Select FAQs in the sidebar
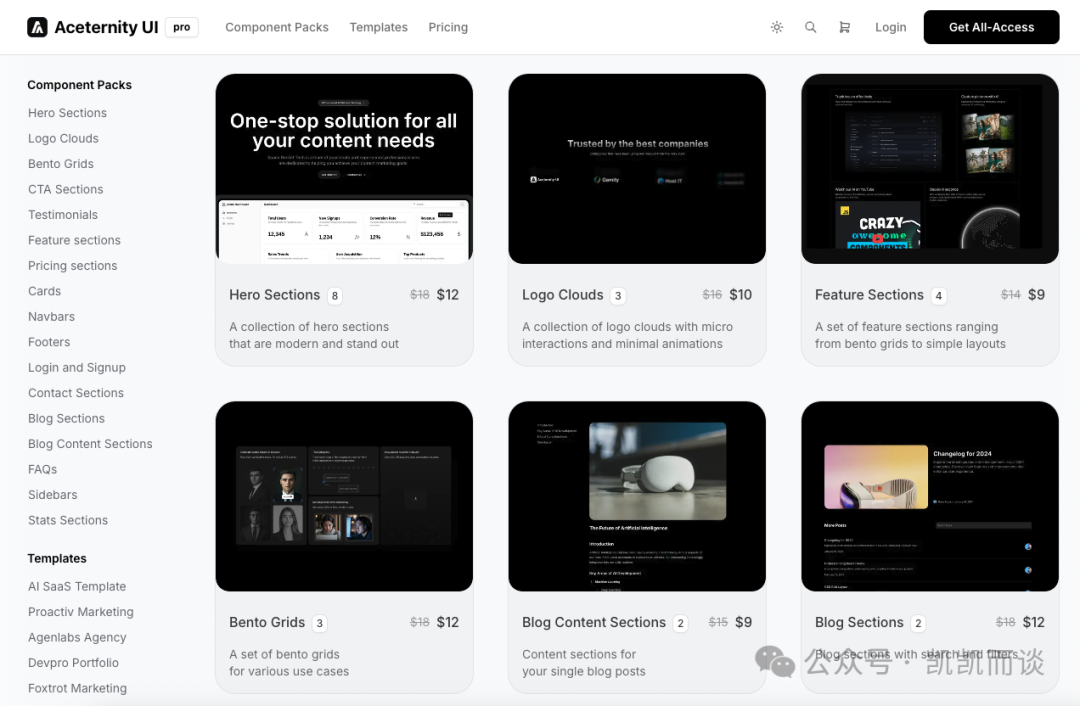 [x=43, y=470]
